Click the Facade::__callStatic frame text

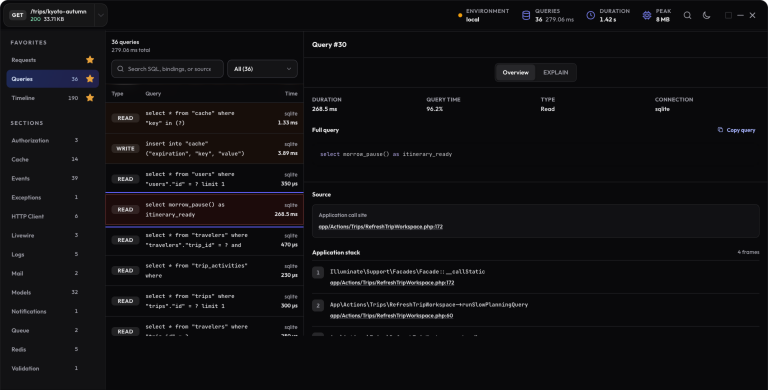point(407,271)
